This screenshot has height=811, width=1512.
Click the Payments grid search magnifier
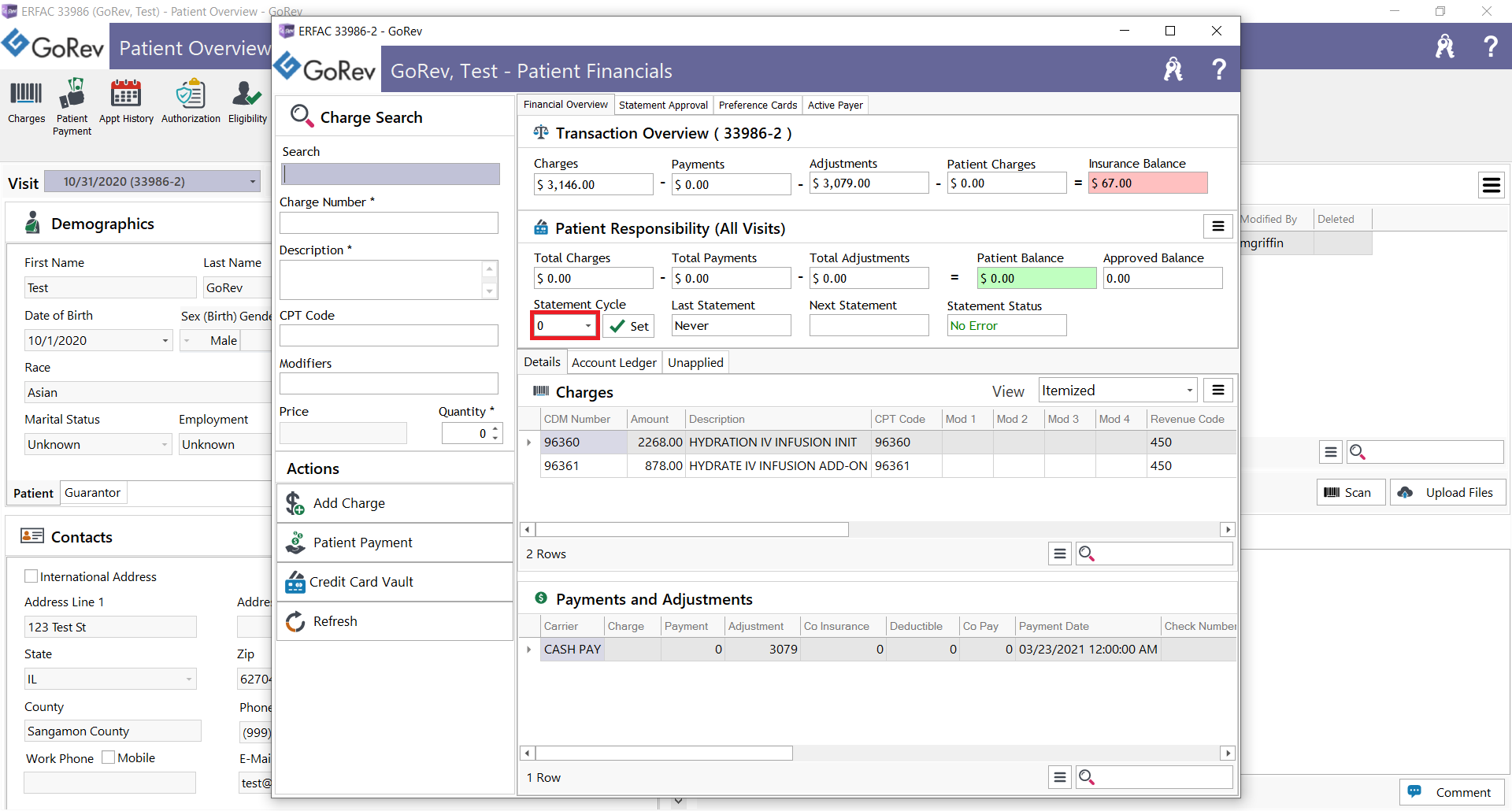pos(1087,777)
